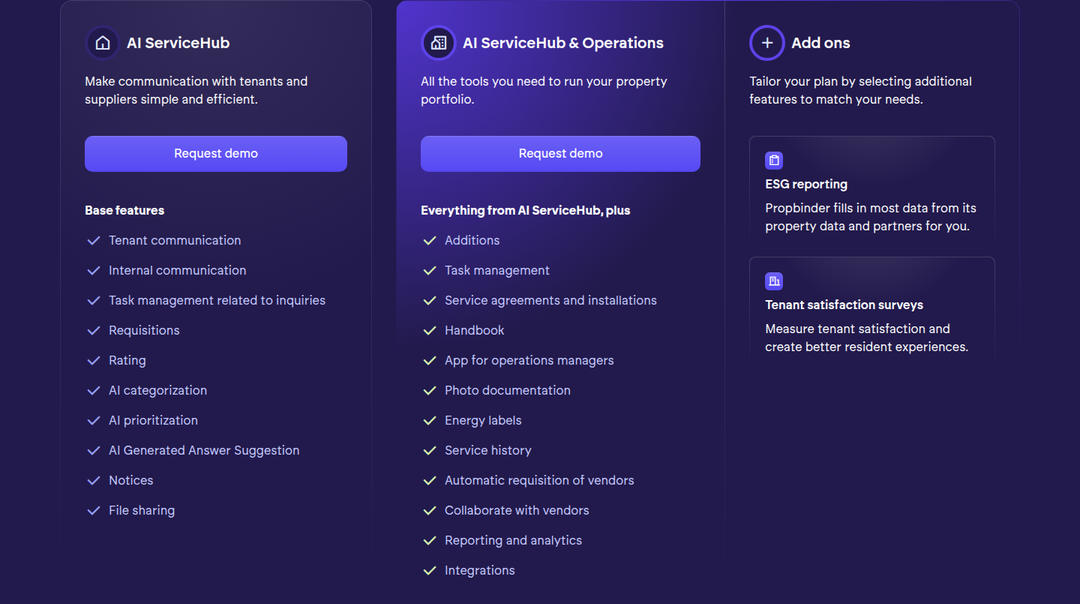Click the 'Rating' feature text
Screen dimensions: 1080x604
[x=127, y=360]
